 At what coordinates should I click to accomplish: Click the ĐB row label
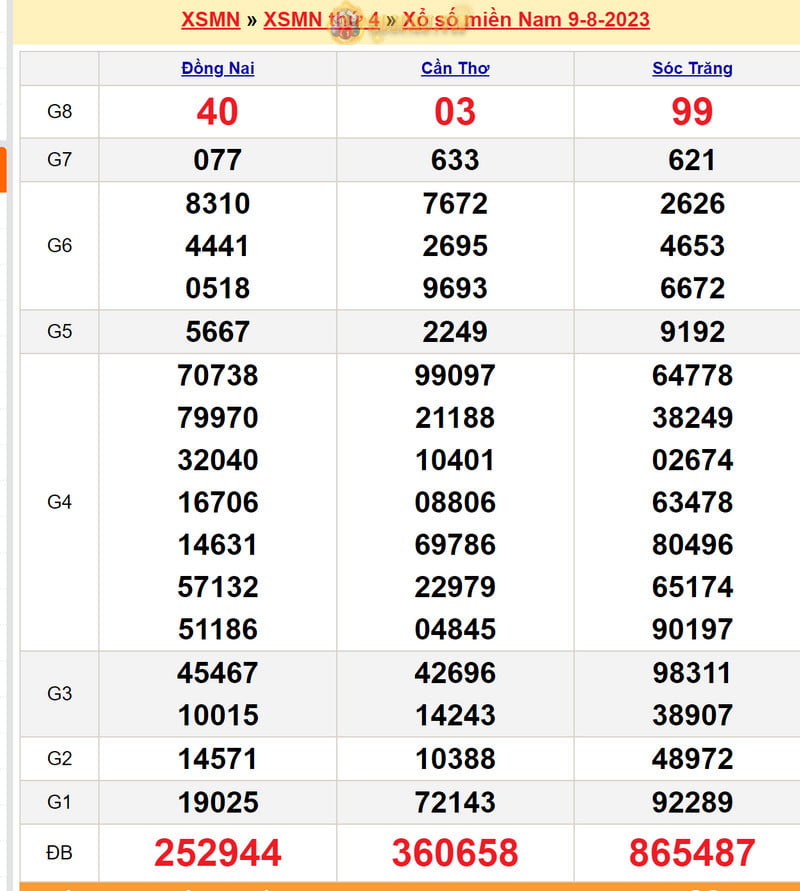[x=60, y=853]
